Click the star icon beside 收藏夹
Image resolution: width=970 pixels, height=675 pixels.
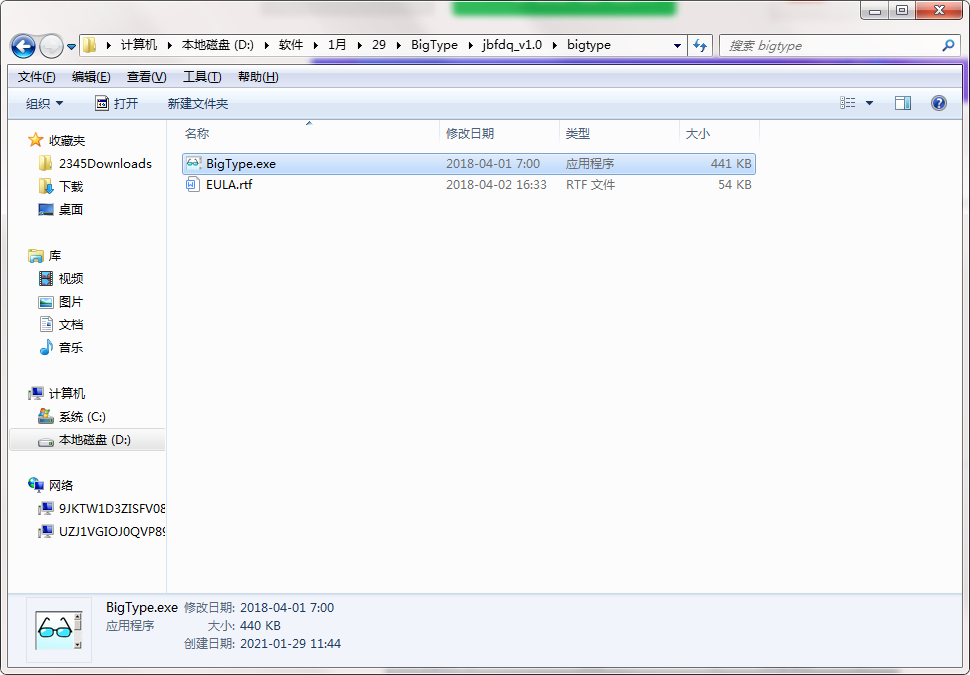pos(35,140)
